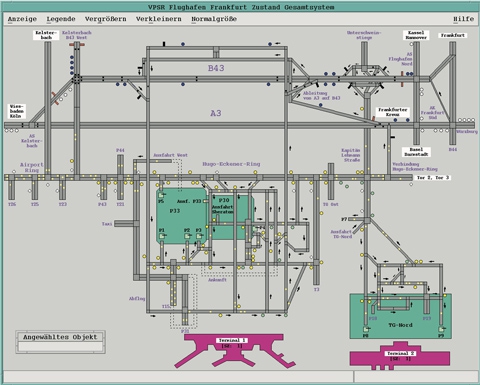Click the AS Flughafen Nord label
The image size is (480, 385).
pyautogui.click(x=400, y=59)
